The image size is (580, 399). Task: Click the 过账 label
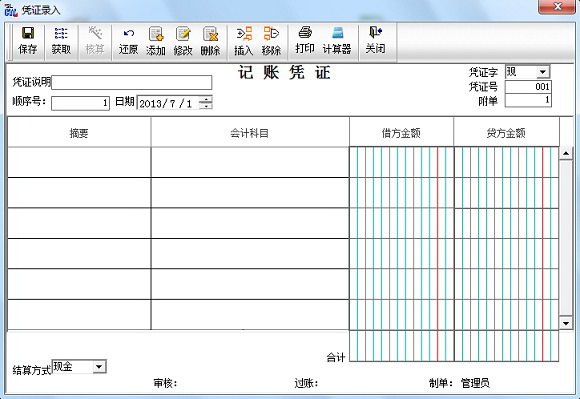(x=306, y=383)
